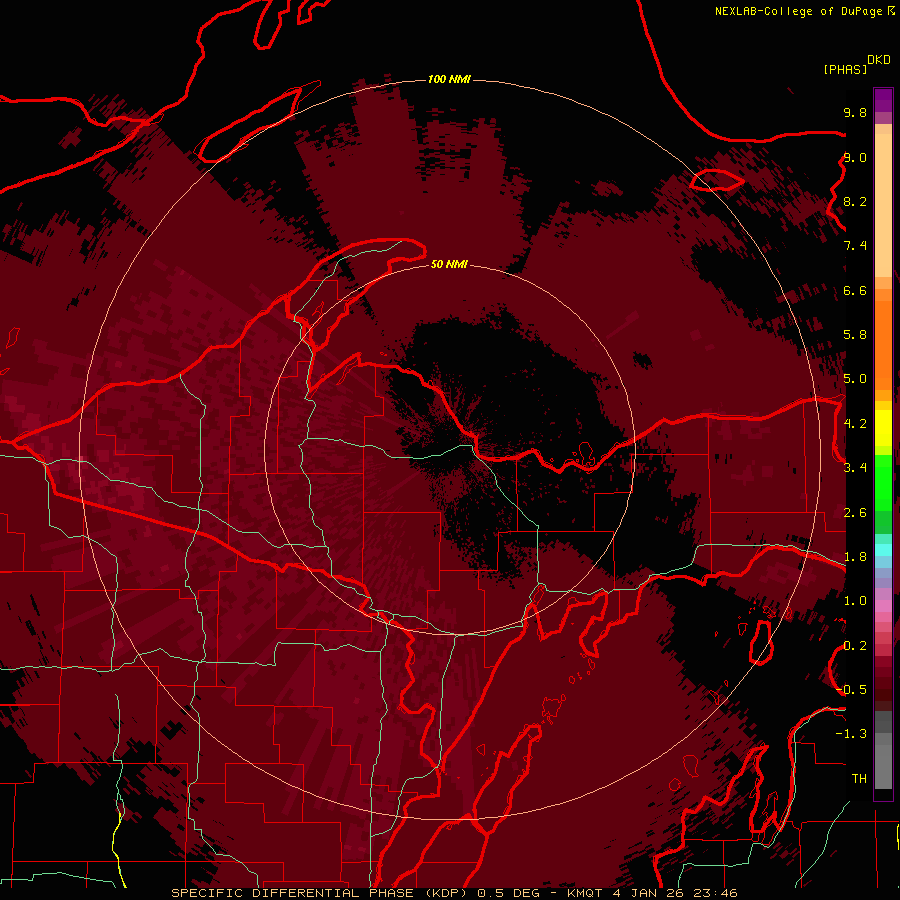Click the 7.4 value on the color scale
This screenshot has height=900, width=900.
click(855, 246)
